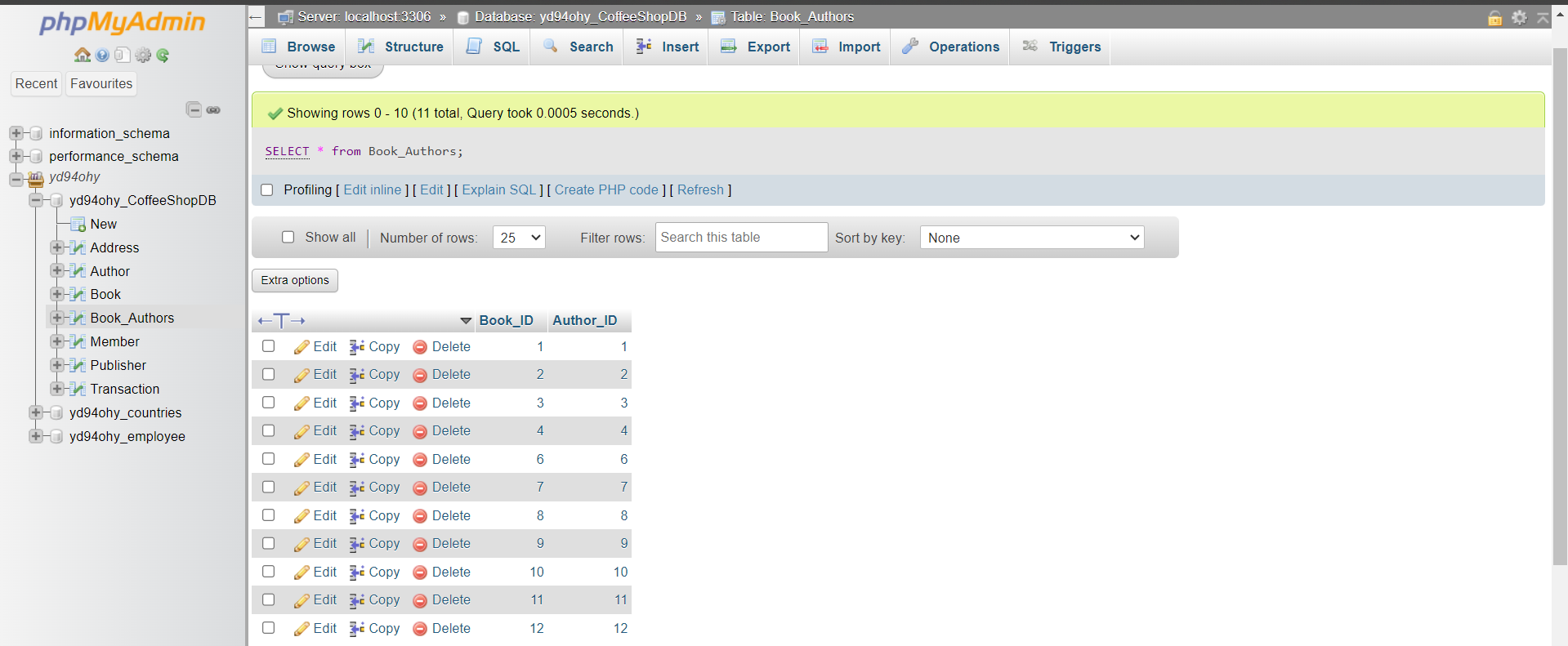Click the Edit inline link

tap(373, 189)
